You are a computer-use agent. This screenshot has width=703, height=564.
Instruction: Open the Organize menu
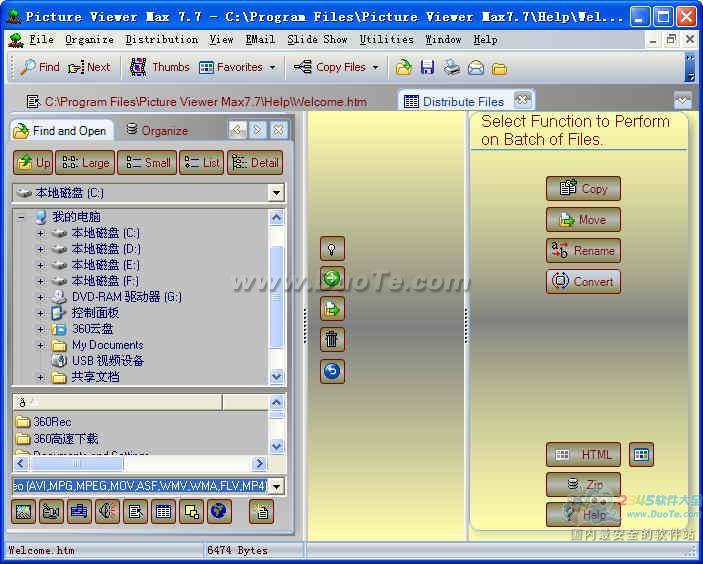[x=89, y=40]
